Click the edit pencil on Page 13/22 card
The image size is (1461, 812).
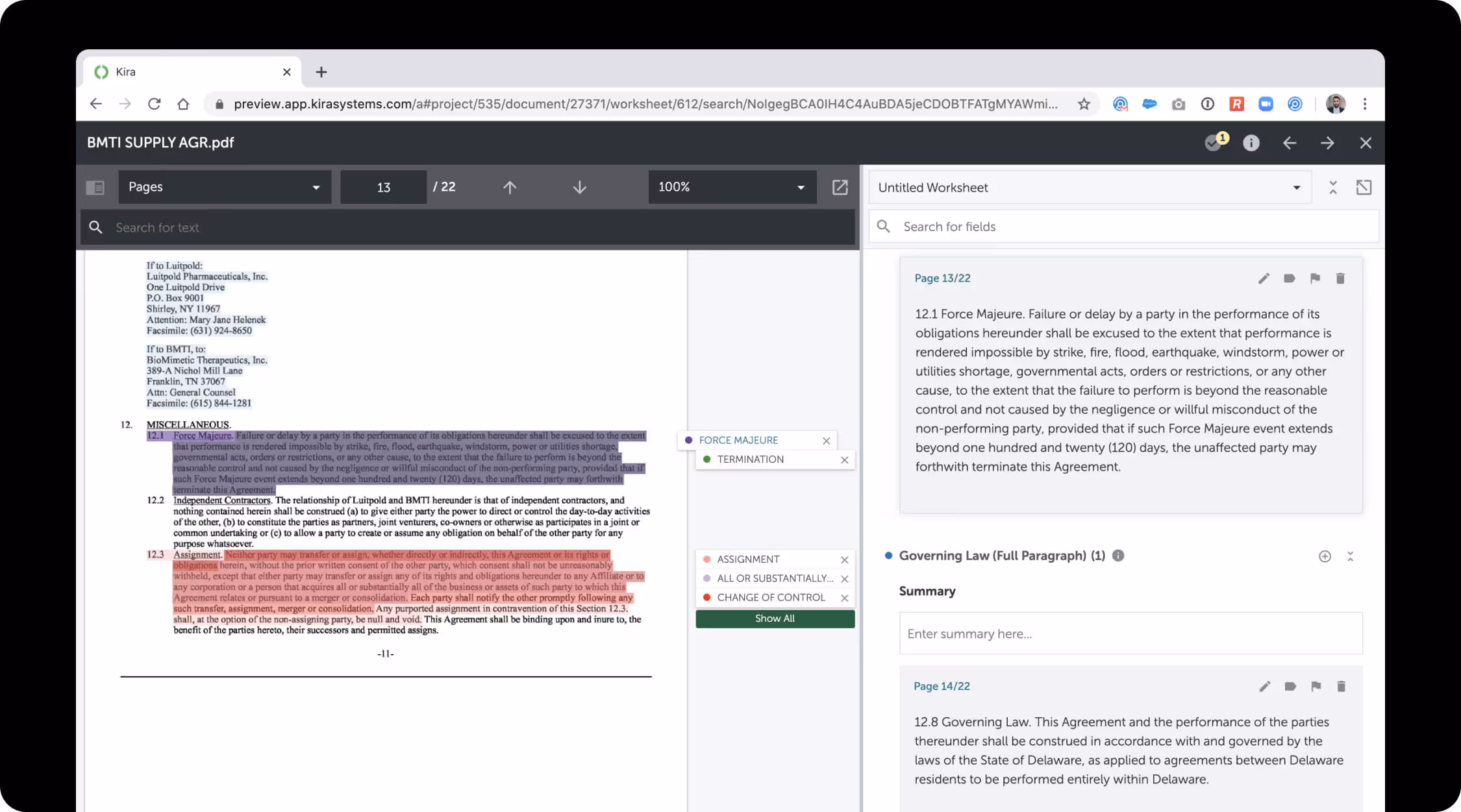click(1263, 278)
